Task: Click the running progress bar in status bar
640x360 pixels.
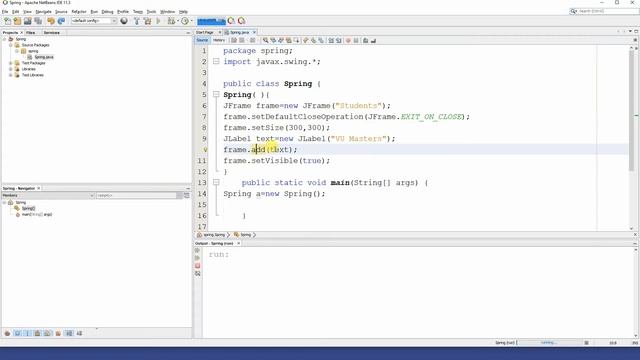Action: point(549,343)
